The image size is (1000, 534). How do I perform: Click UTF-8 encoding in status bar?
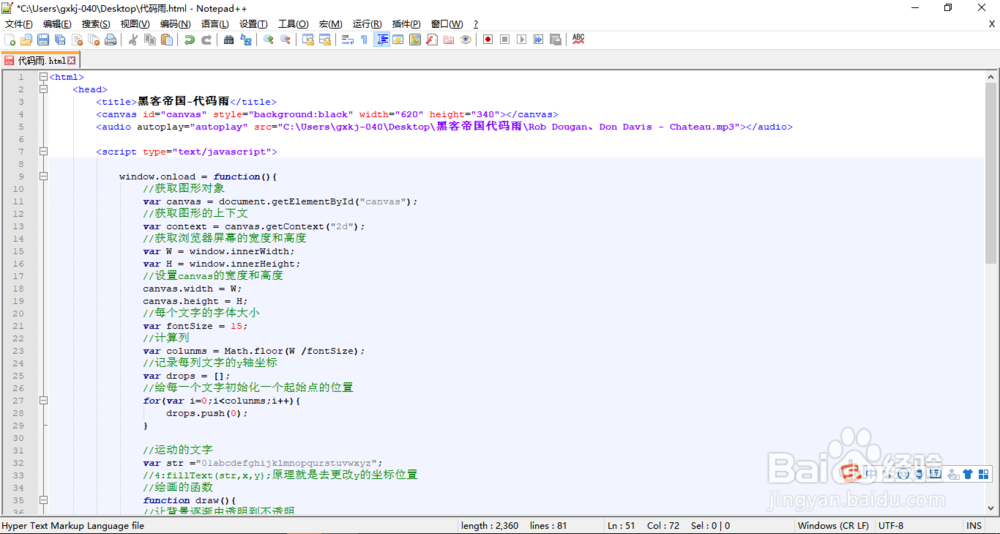click(x=890, y=526)
